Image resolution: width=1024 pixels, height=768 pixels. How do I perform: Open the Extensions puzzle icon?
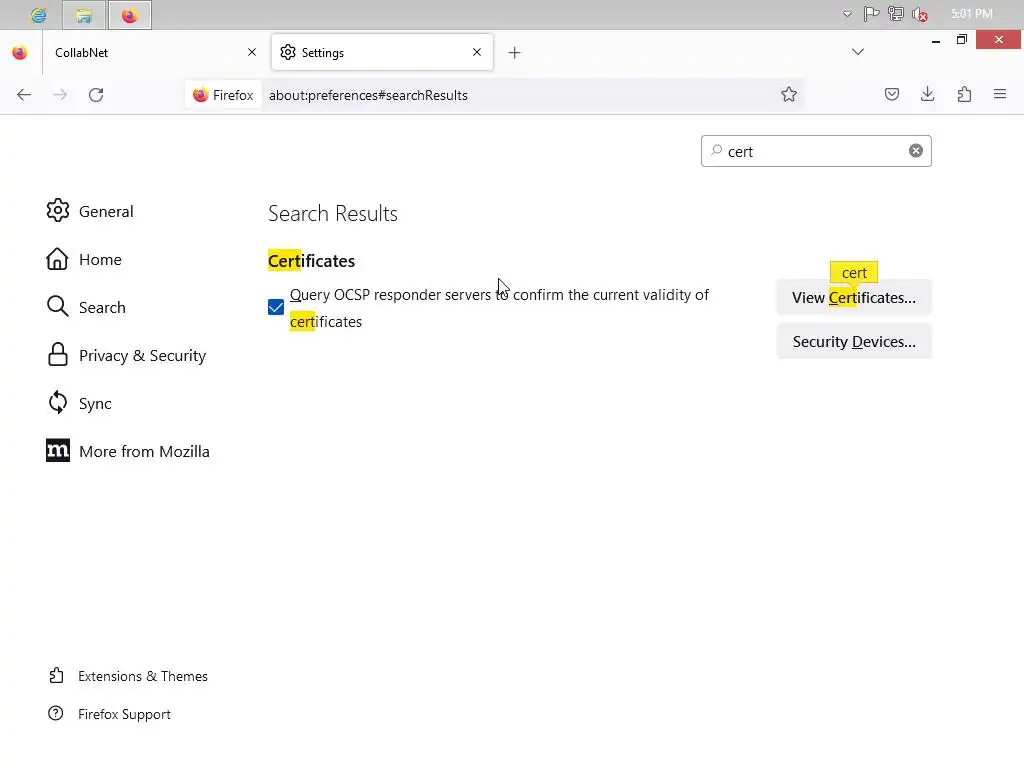point(964,95)
